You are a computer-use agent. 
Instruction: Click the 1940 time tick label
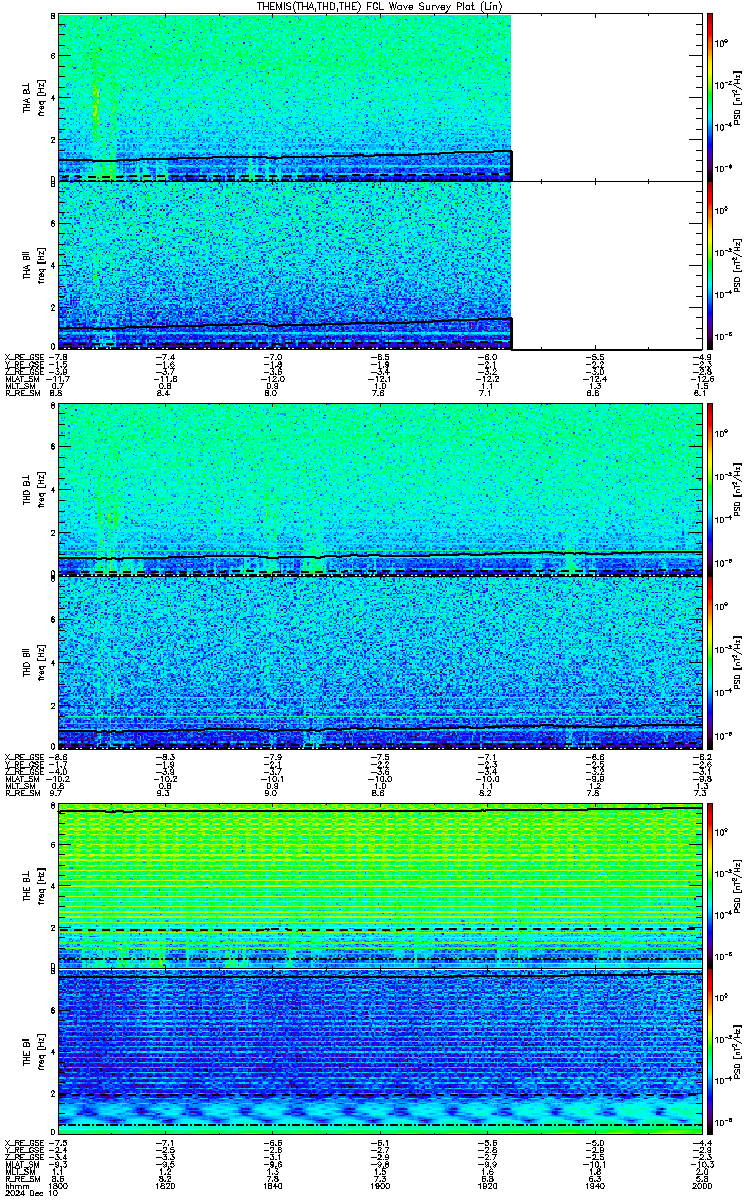(594, 1186)
